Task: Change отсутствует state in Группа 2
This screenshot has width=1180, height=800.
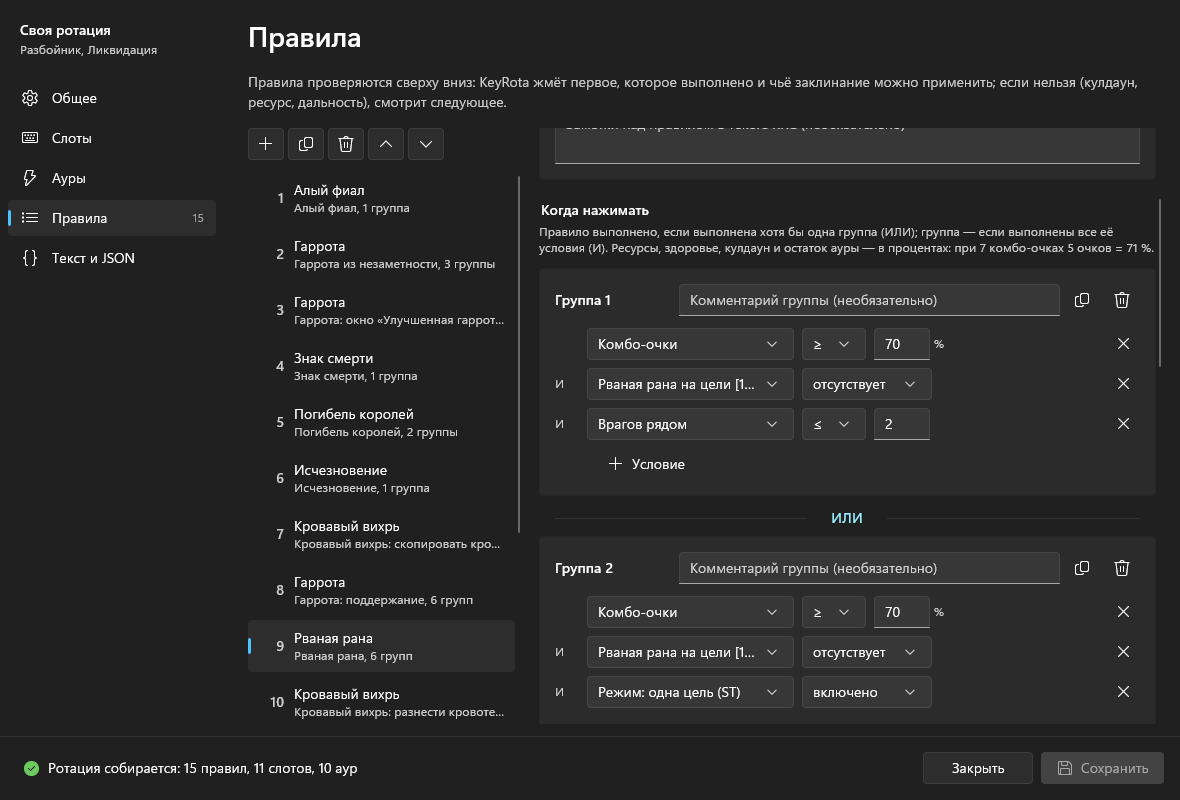Action: 866,652
